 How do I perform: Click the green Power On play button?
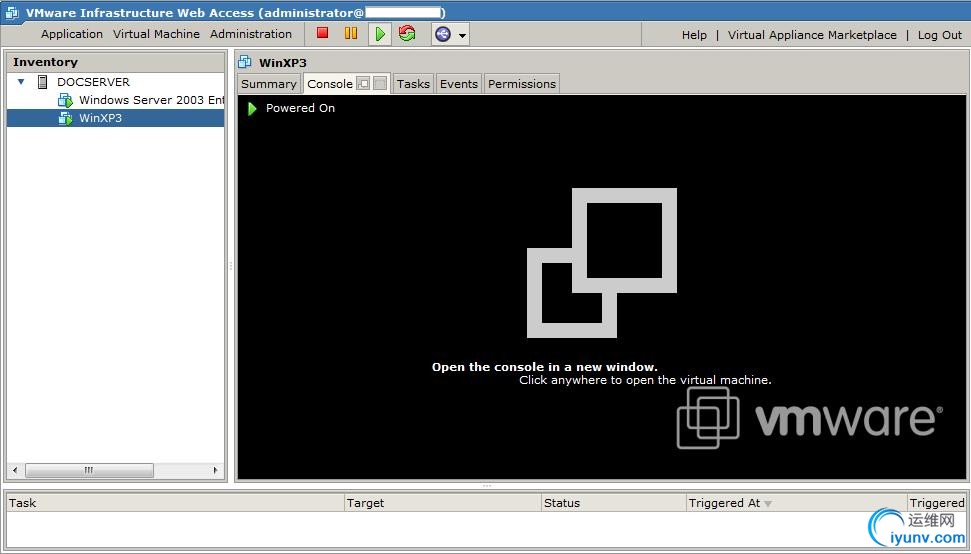(x=380, y=33)
